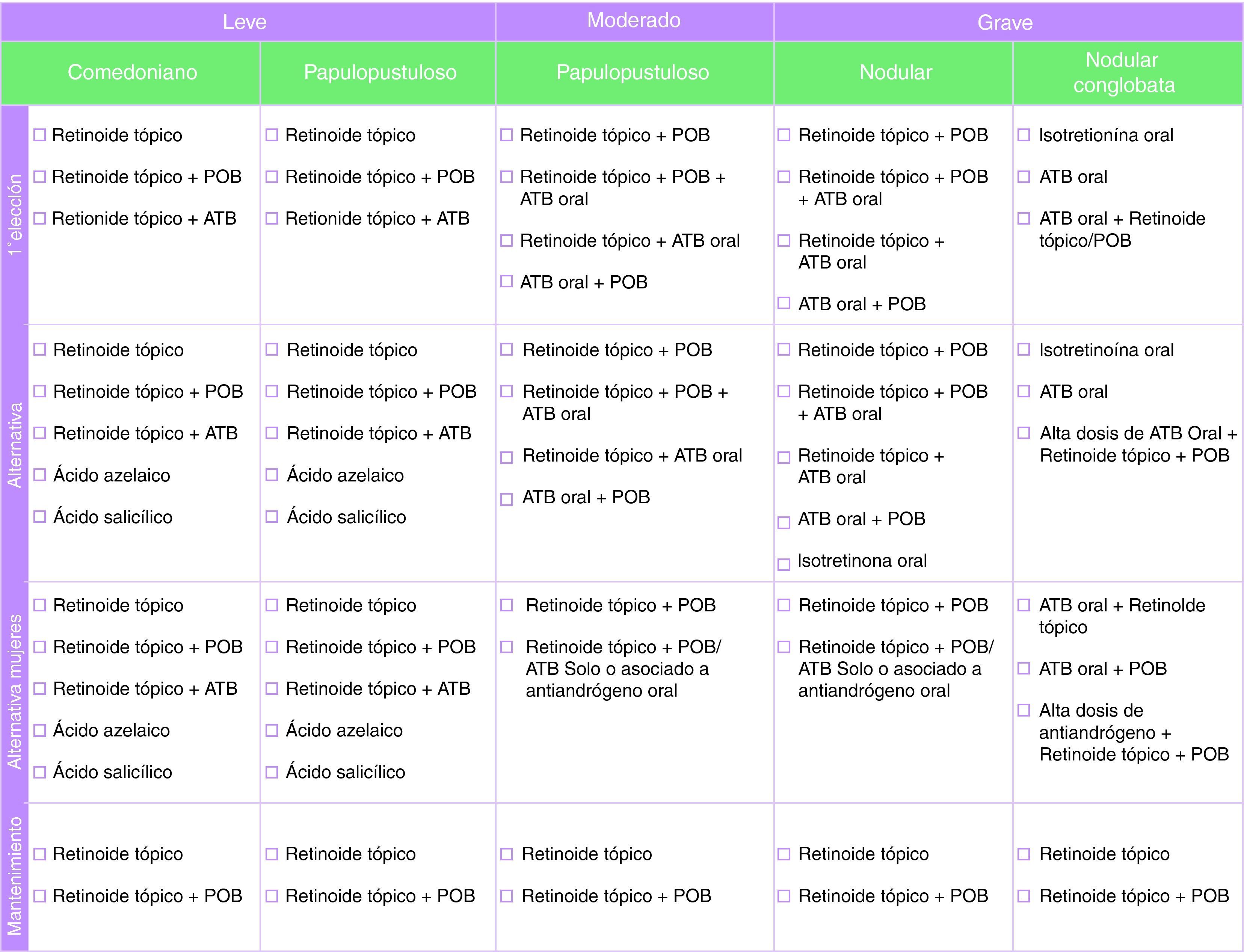Click the "Nodular conglobata" column header
Image resolution: width=1244 pixels, height=952 pixels.
click(x=1124, y=72)
